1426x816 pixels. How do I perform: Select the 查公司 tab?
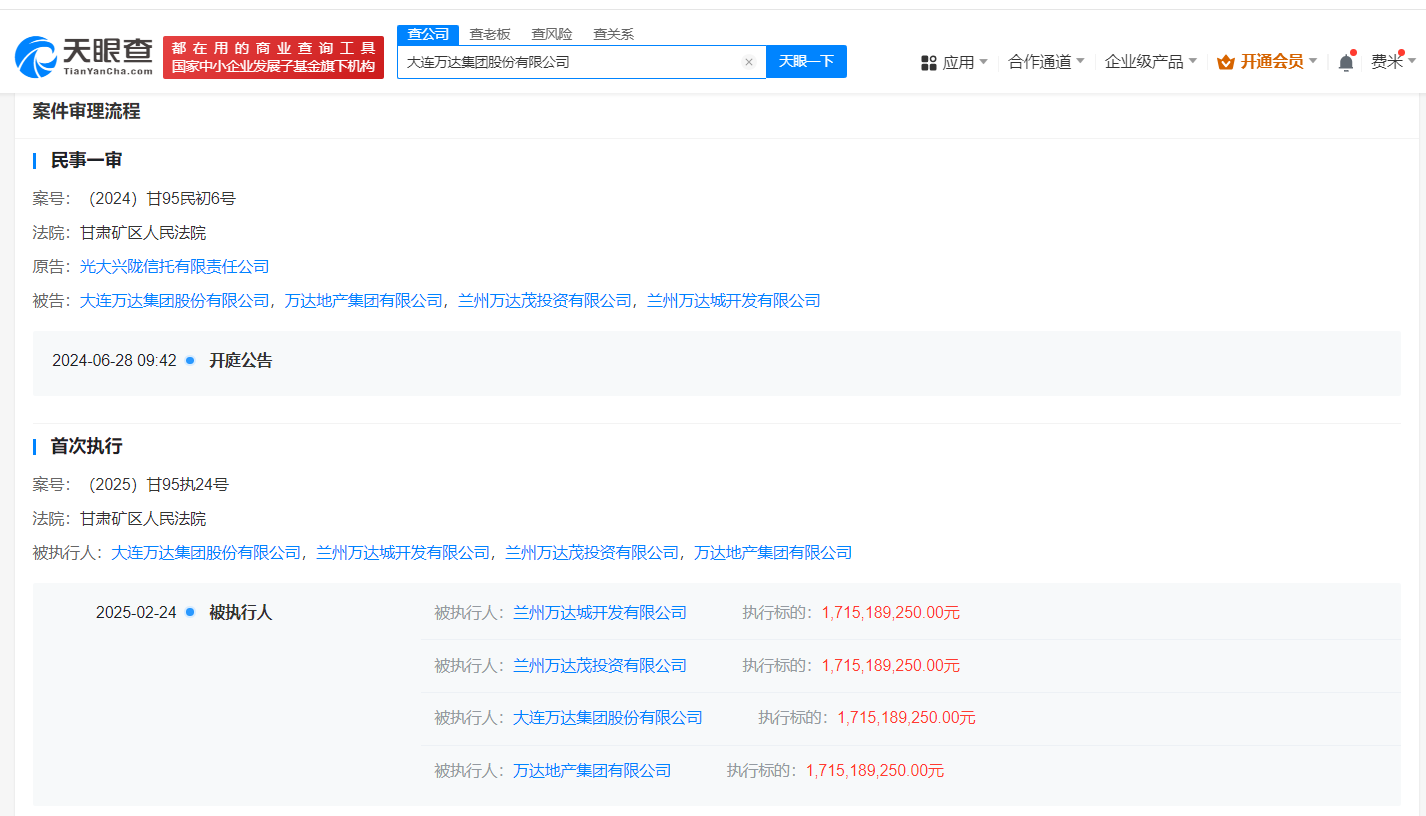click(x=428, y=34)
